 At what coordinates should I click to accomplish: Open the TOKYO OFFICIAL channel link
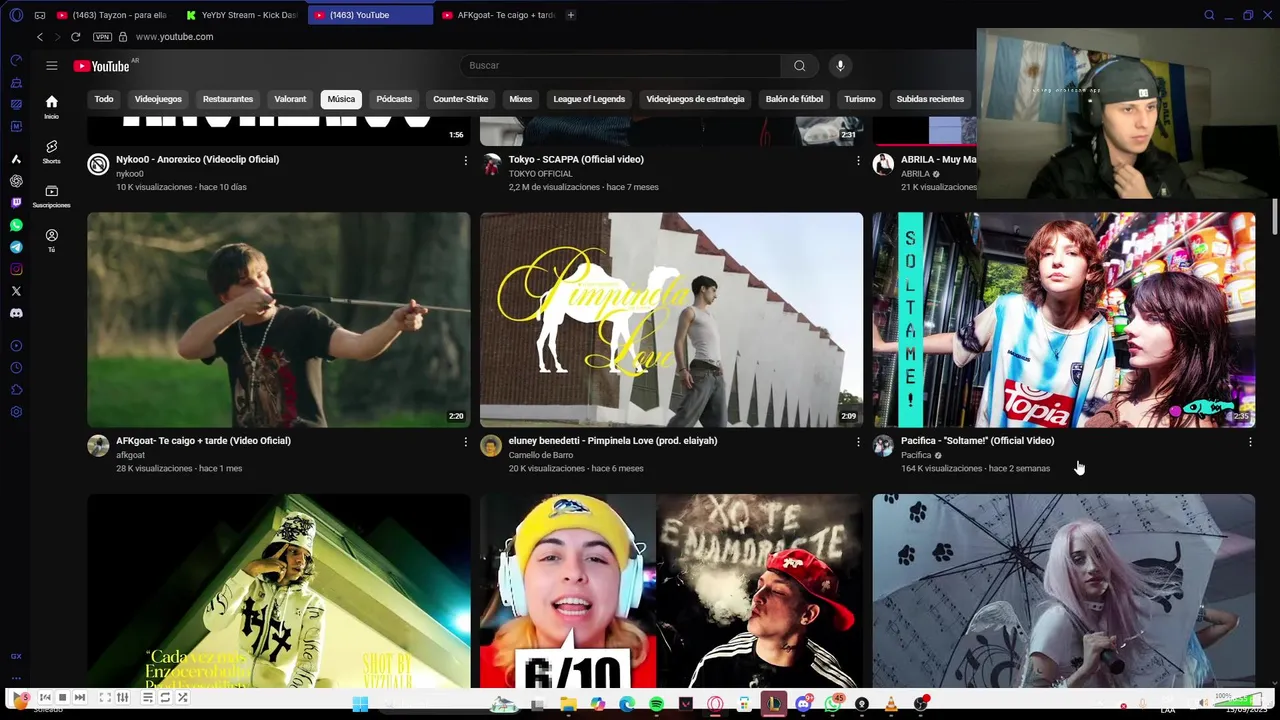click(540, 174)
